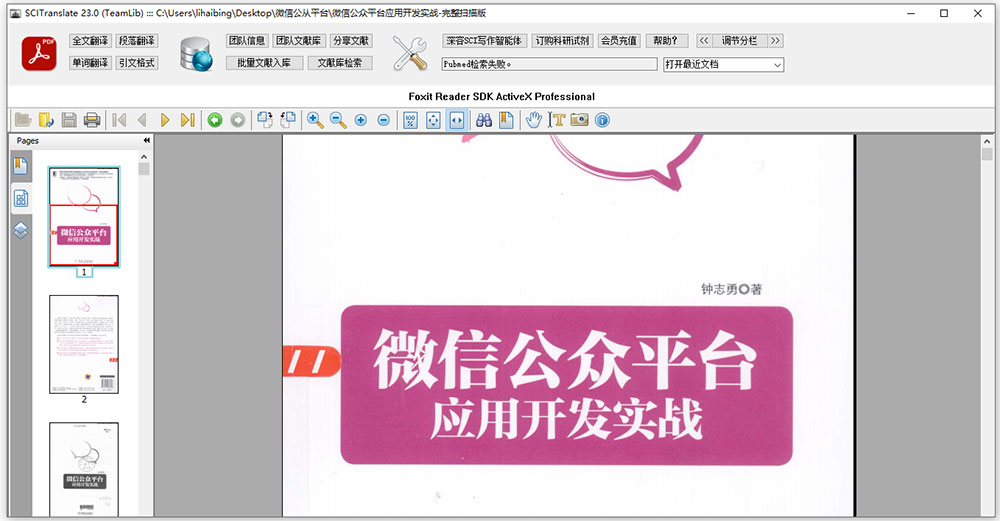Set actual size 100% view
1000x521 pixels.
[x=411, y=120]
